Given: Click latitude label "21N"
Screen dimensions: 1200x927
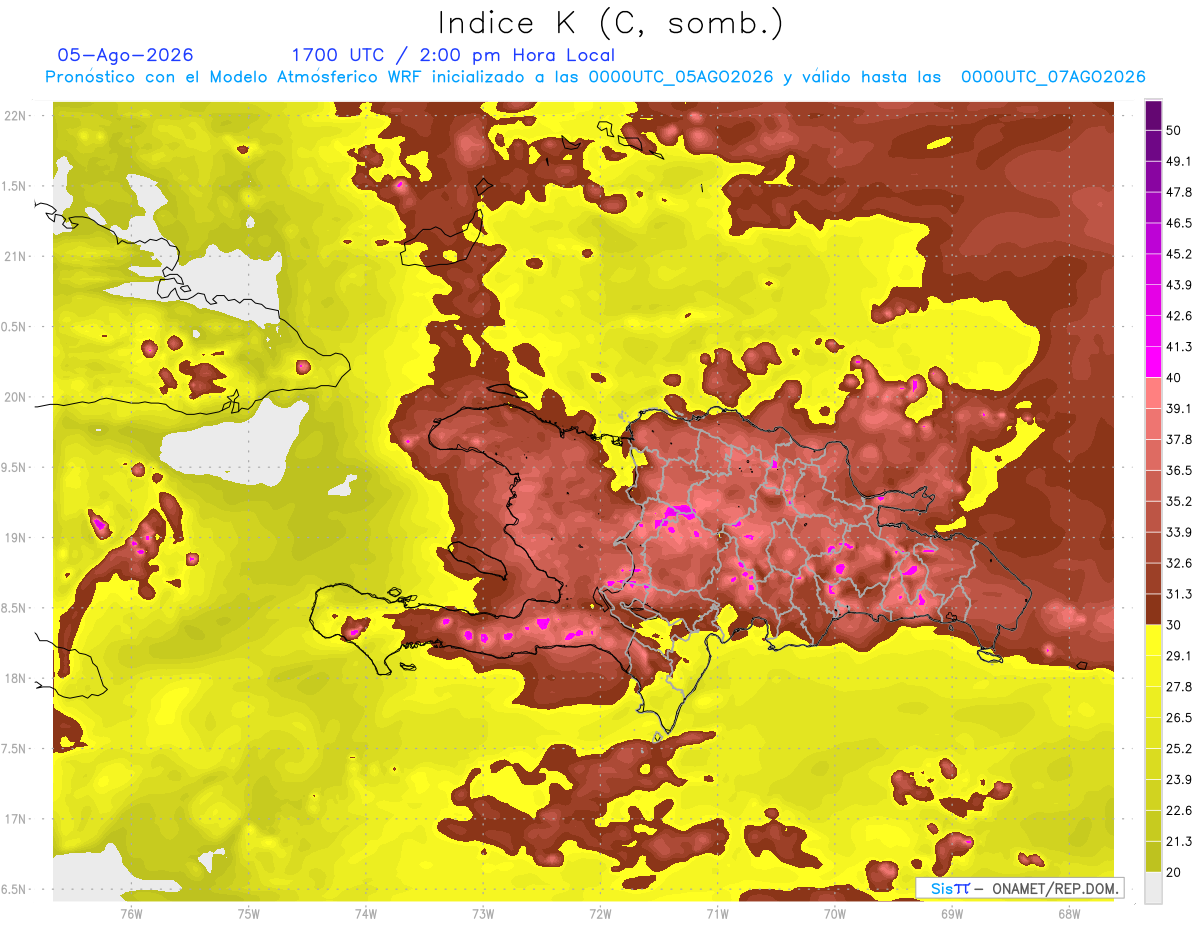Looking at the screenshot, I should click(x=17, y=256).
